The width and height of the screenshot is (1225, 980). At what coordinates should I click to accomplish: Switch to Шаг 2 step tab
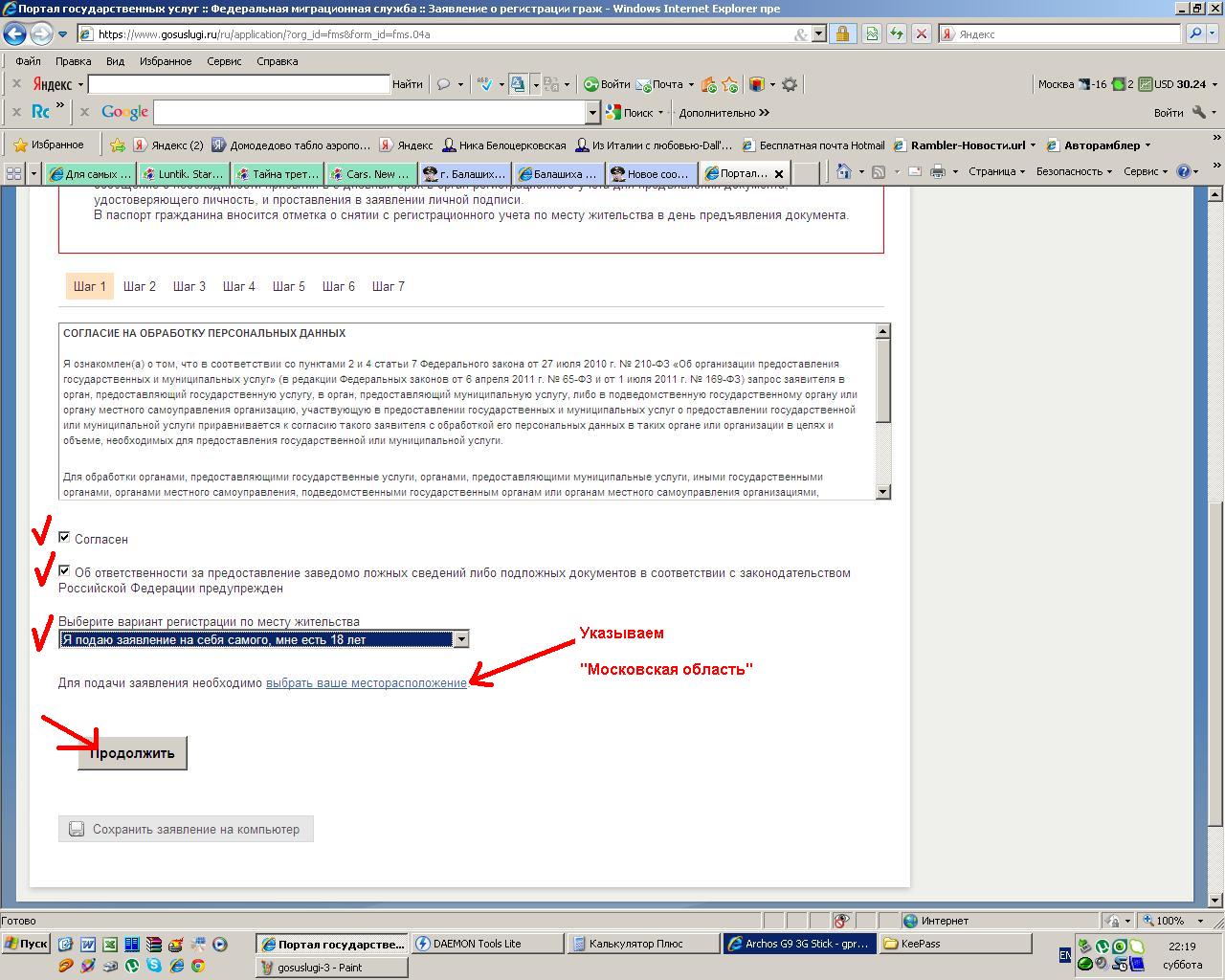(140, 286)
